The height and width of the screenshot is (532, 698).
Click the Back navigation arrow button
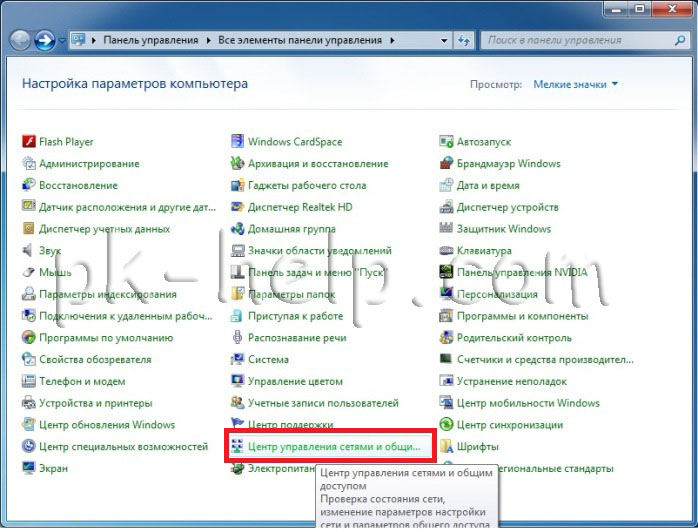pos(20,41)
